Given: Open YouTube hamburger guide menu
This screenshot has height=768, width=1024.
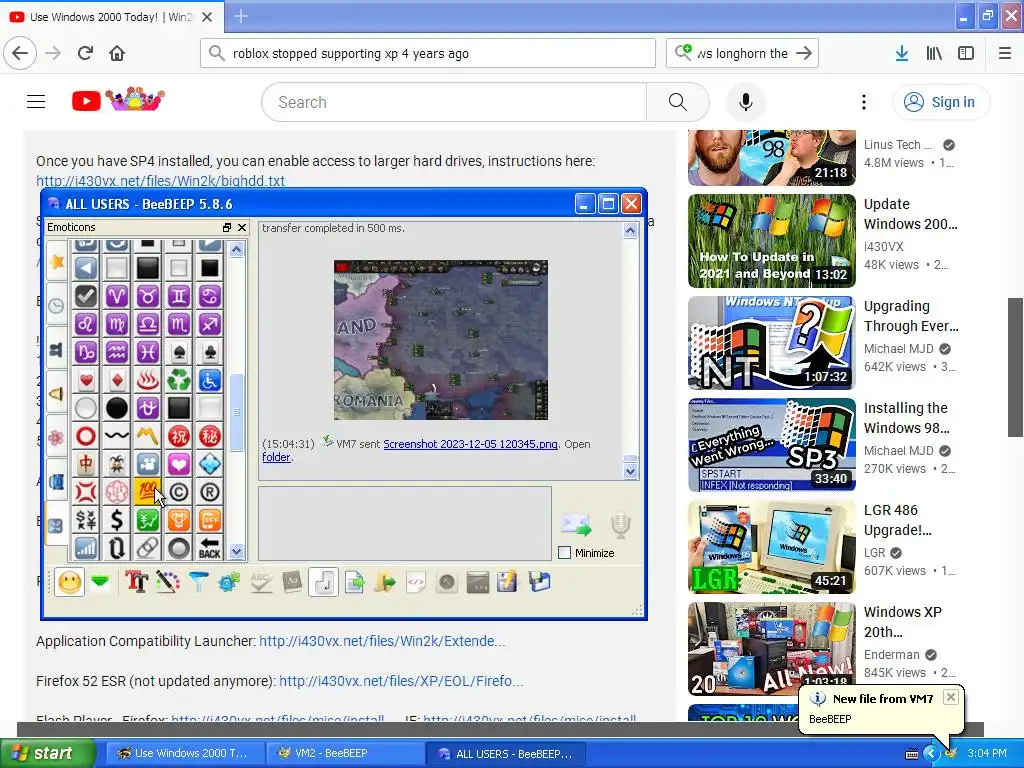Looking at the screenshot, I should [x=36, y=102].
